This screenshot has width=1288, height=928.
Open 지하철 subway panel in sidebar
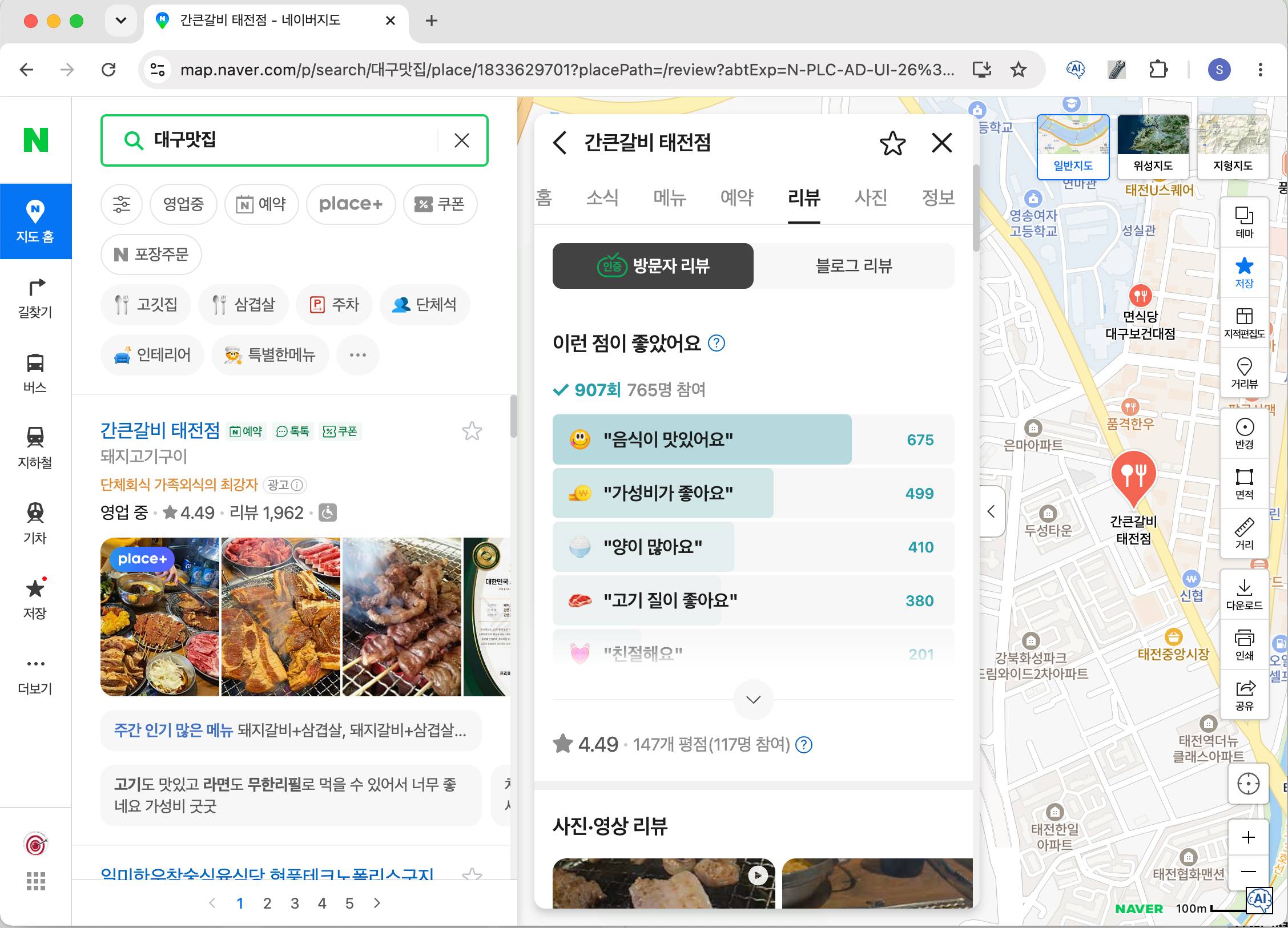click(35, 449)
